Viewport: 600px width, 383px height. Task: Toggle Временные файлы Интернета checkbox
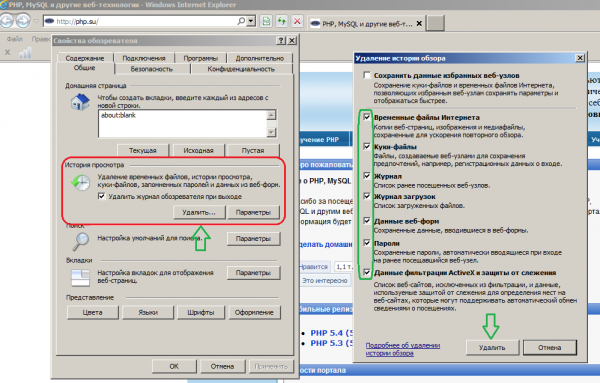[x=367, y=117]
